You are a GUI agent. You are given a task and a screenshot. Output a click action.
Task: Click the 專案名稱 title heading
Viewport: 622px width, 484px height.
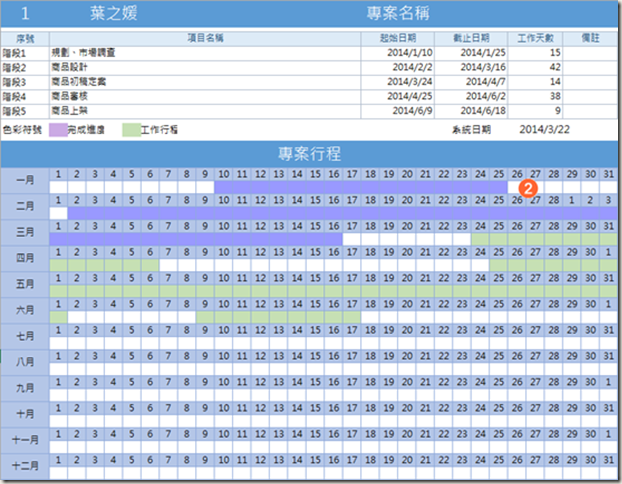click(x=398, y=13)
